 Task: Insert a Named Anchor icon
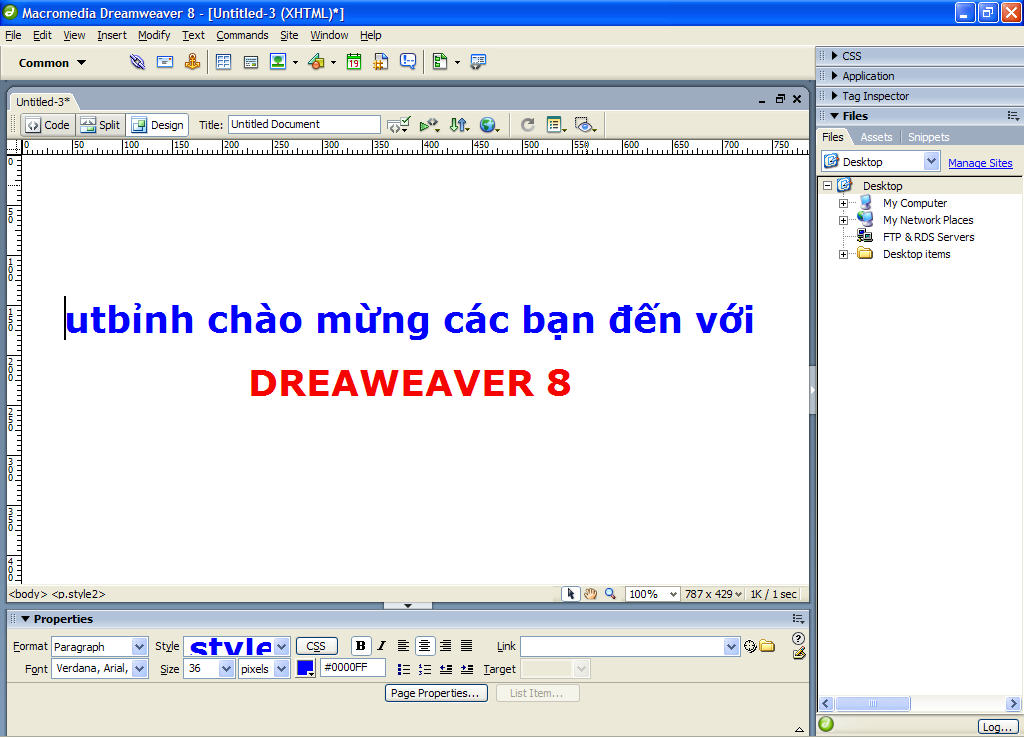pyautogui.click(x=192, y=62)
